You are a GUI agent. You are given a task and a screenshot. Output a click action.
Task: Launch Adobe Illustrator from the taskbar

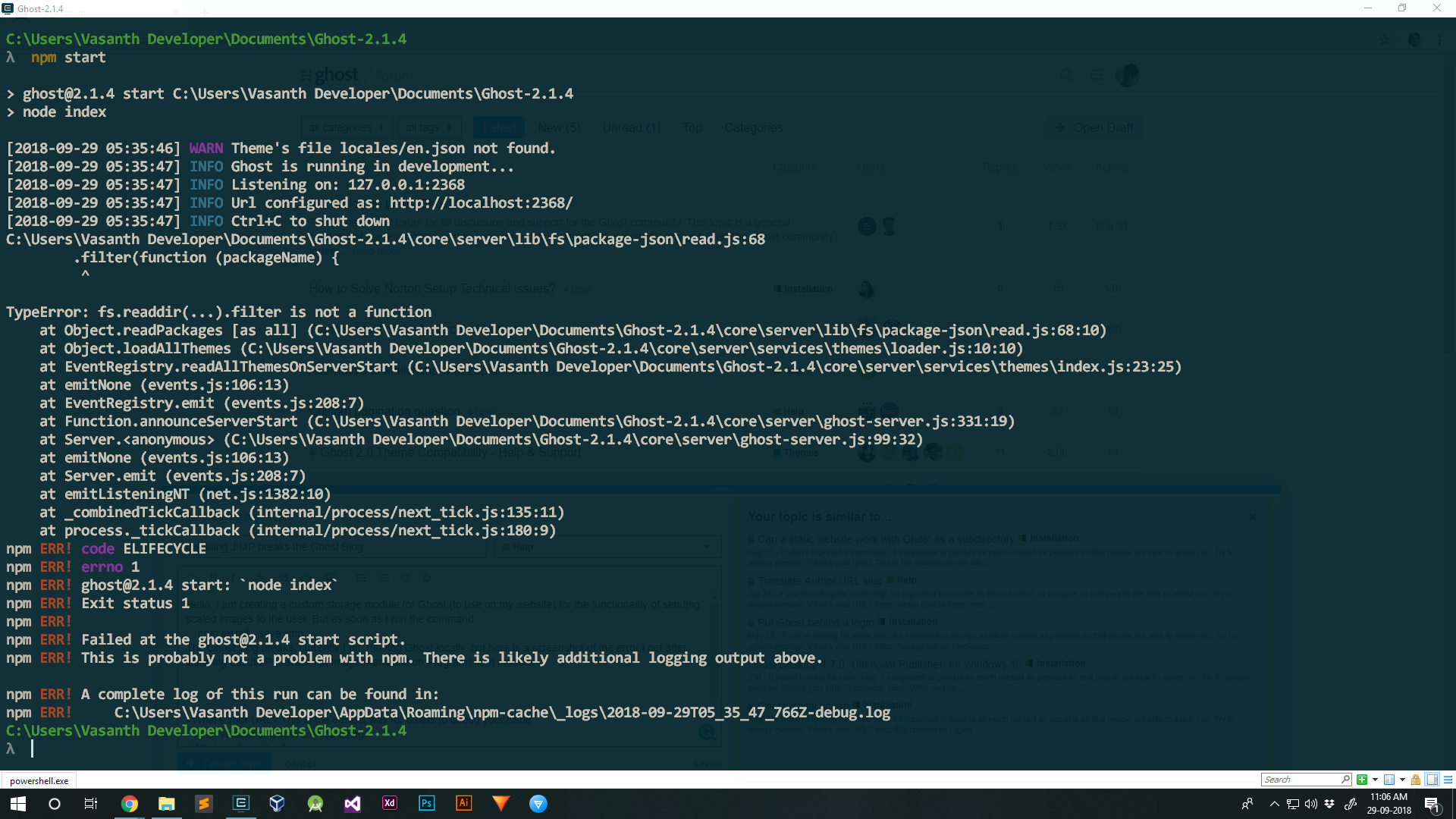[x=463, y=804]
